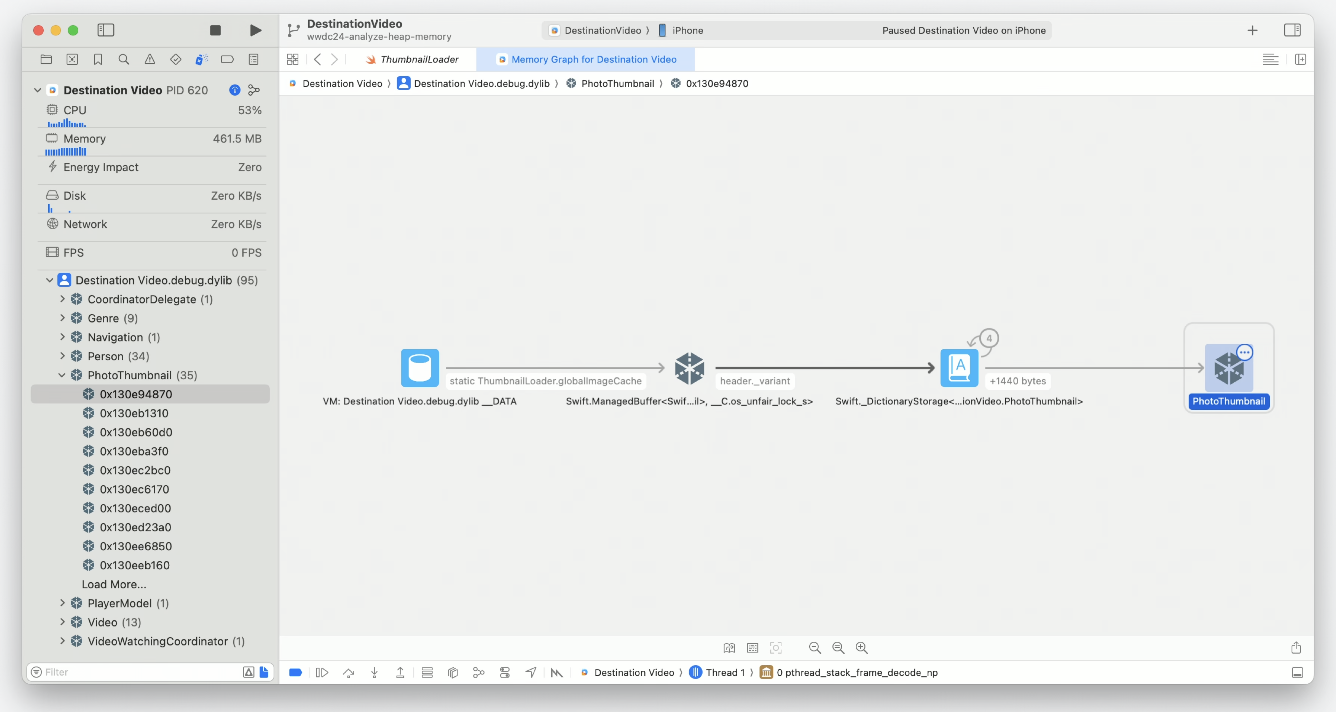This screenshot has height=712, width=1336.
Task: Go forward in editor history
Action: (x=334, y=59)
